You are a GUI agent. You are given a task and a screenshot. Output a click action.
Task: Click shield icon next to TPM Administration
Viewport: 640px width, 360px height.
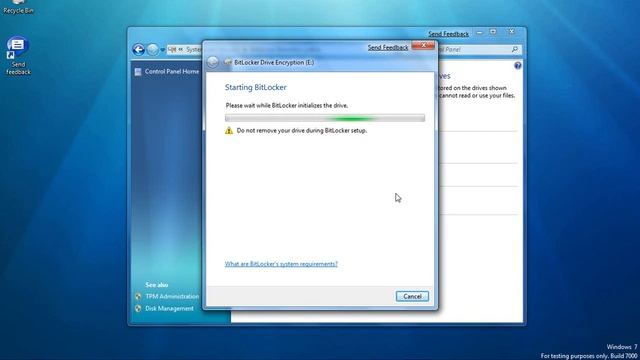pyautogui.click(x=138, y=296)
